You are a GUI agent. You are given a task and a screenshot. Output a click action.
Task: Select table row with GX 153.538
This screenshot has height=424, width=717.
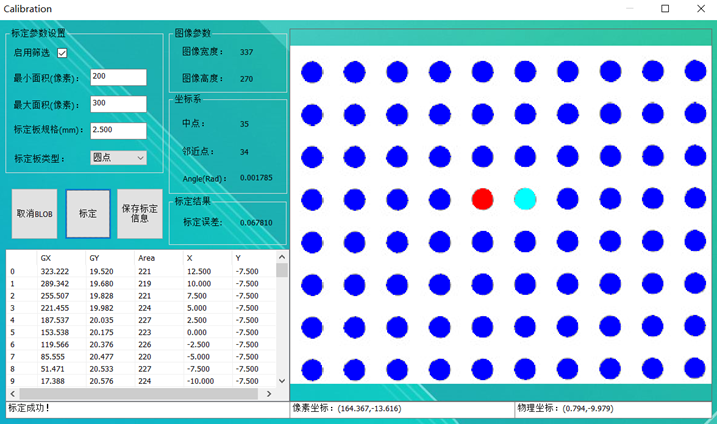(x=55, y=332)
